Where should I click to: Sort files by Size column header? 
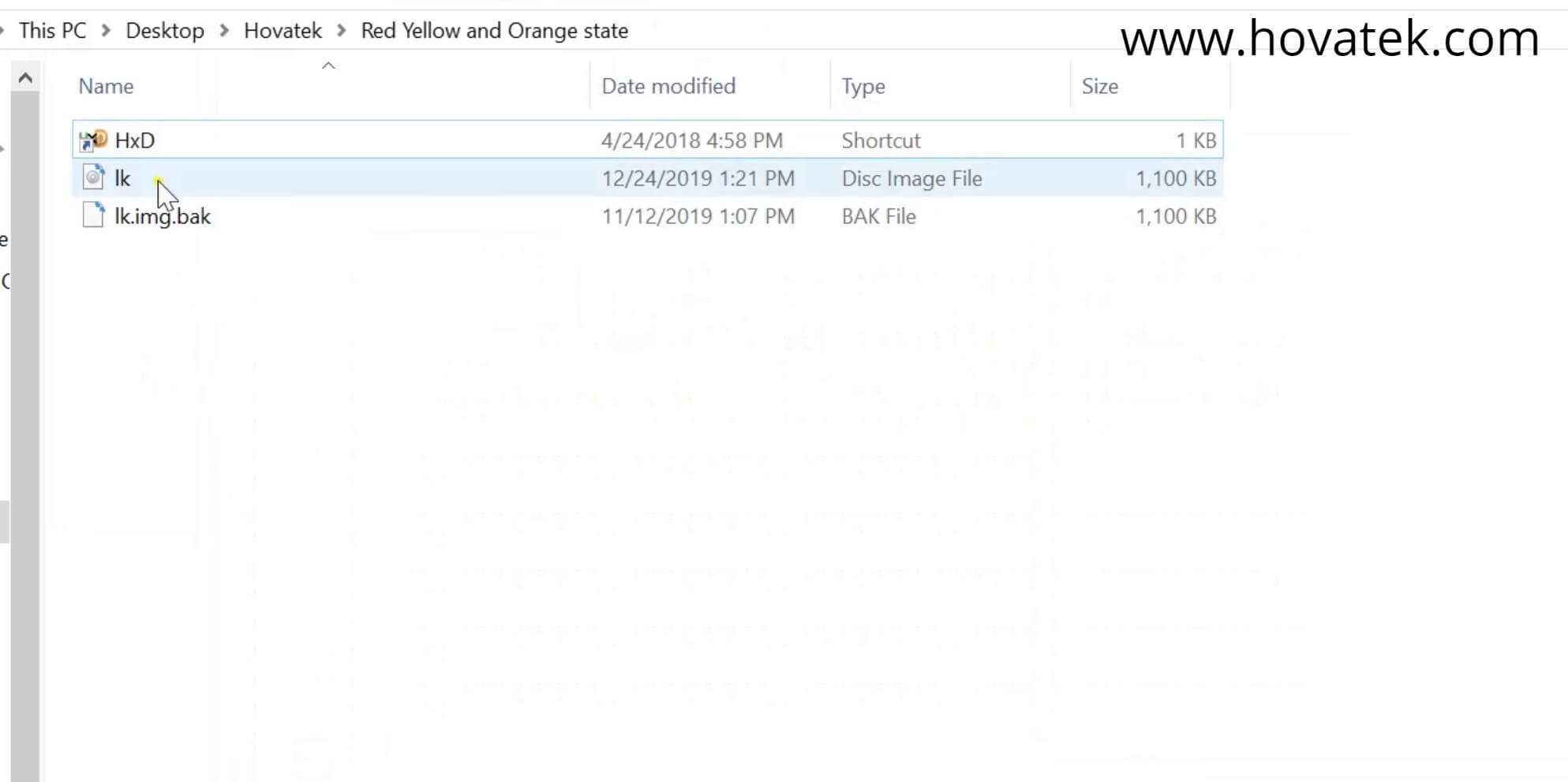click(1099, 86)
